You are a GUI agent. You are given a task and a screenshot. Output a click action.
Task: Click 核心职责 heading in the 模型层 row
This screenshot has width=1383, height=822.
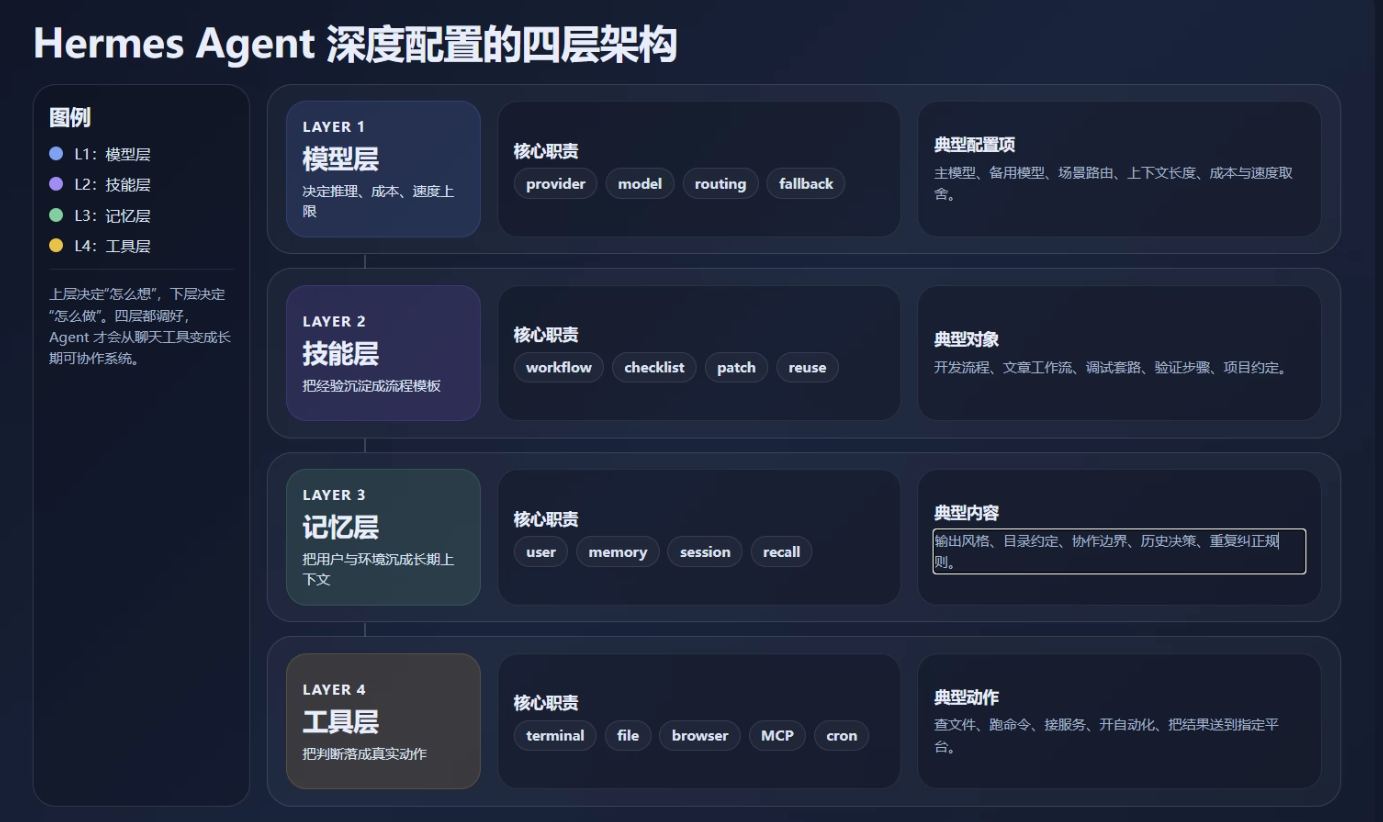[546, 151]
